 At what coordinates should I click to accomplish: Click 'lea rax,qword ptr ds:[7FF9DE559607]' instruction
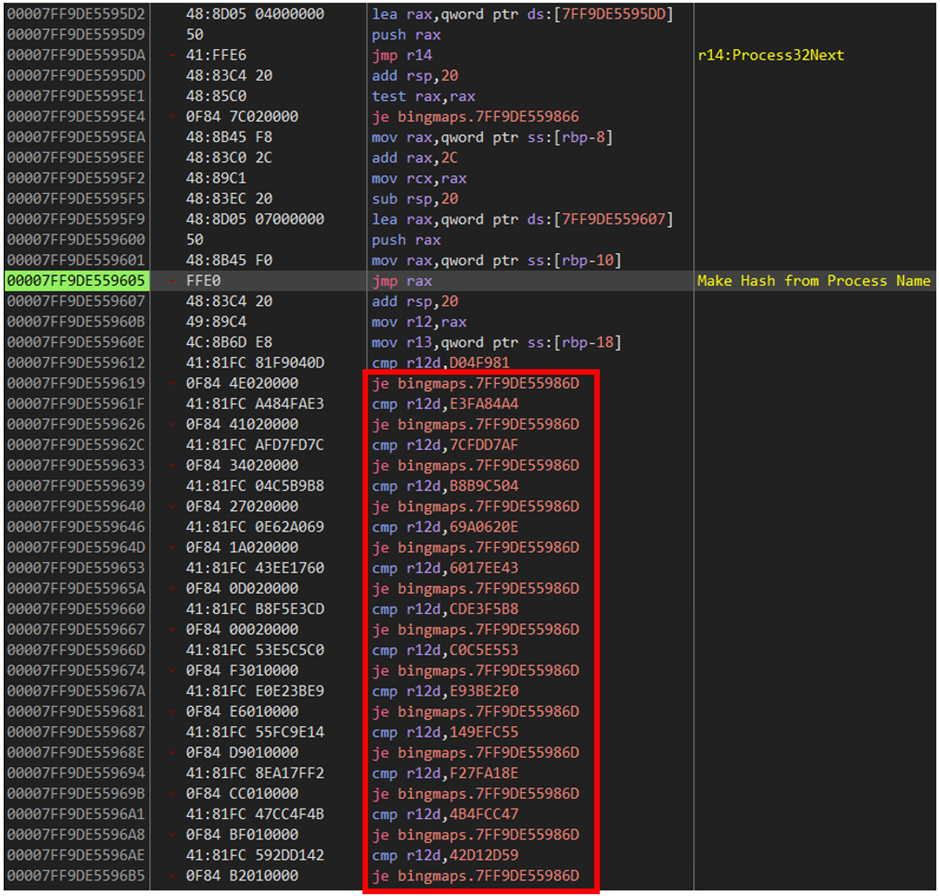tap(522, 219)
